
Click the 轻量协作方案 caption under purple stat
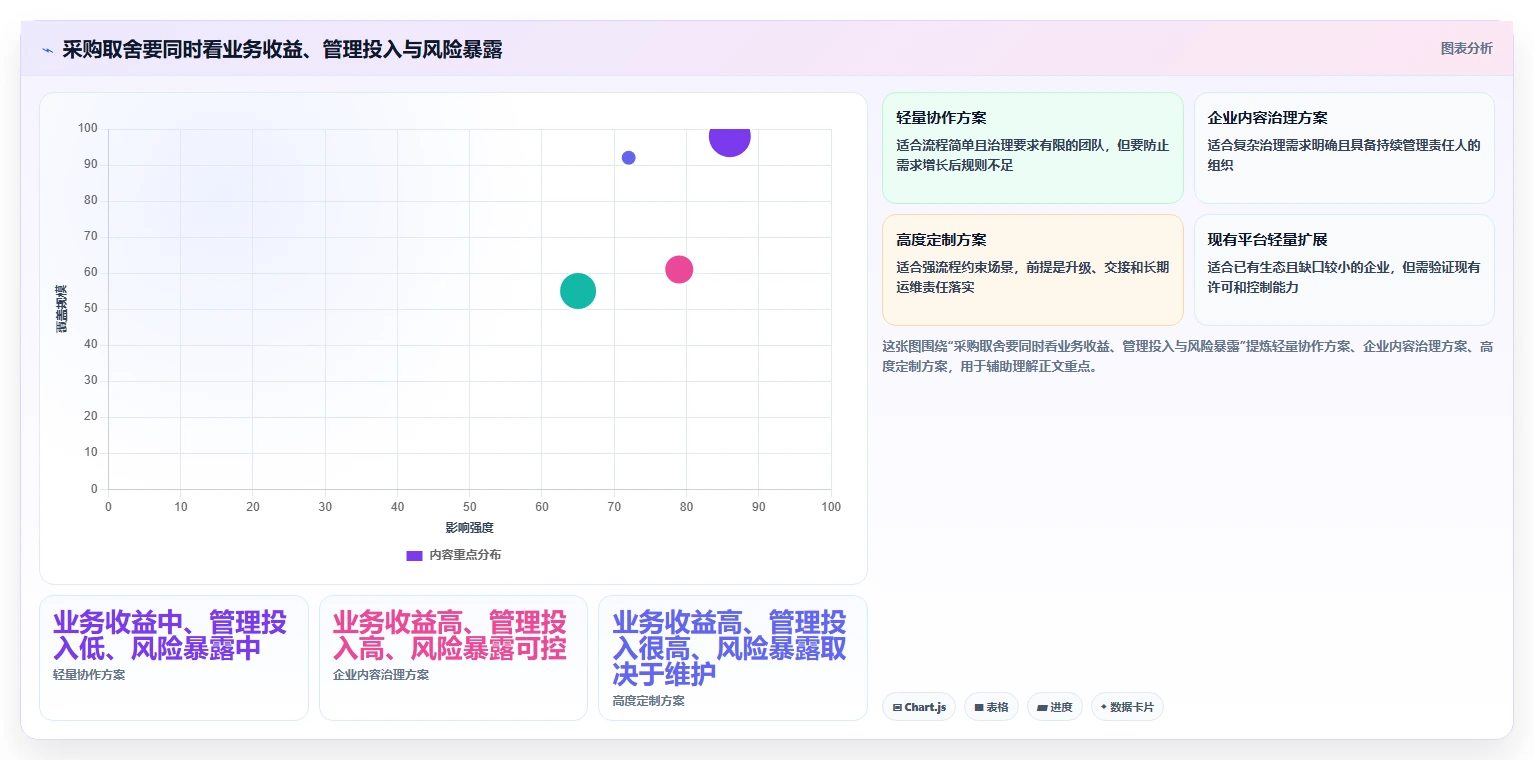89,675
